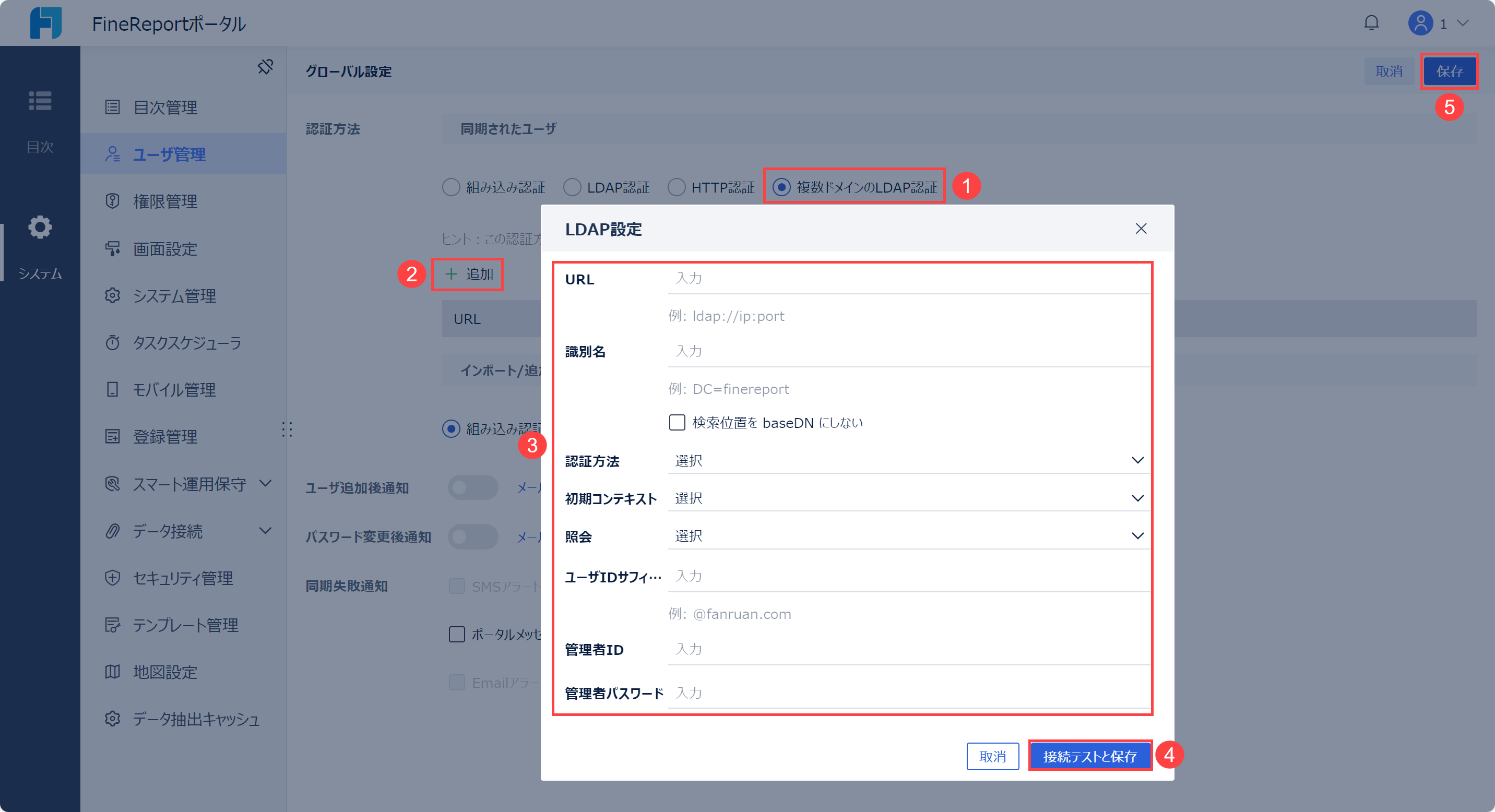Open 地図設定 from the sidebar
The height and width of the screenshot is (812, 1495).
165,672
